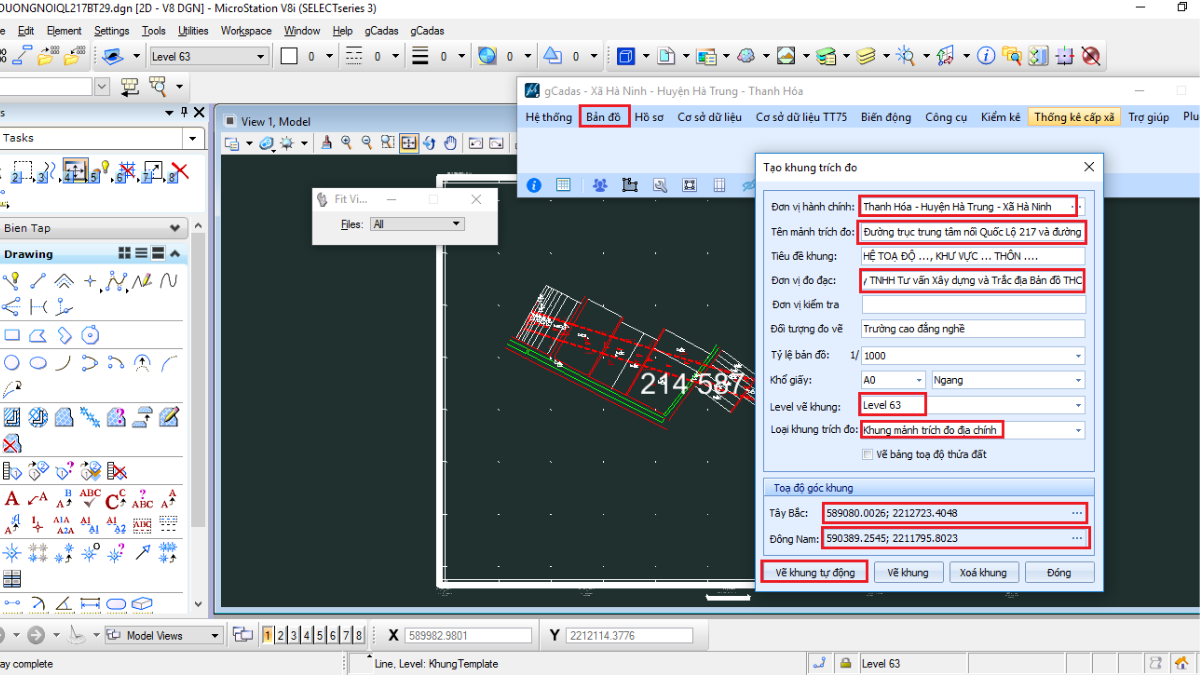The width and height of the screenshot is (1200, 675).
Task: Open the 'Bản đồ' menu in gCadas
Action: [604, 117]
